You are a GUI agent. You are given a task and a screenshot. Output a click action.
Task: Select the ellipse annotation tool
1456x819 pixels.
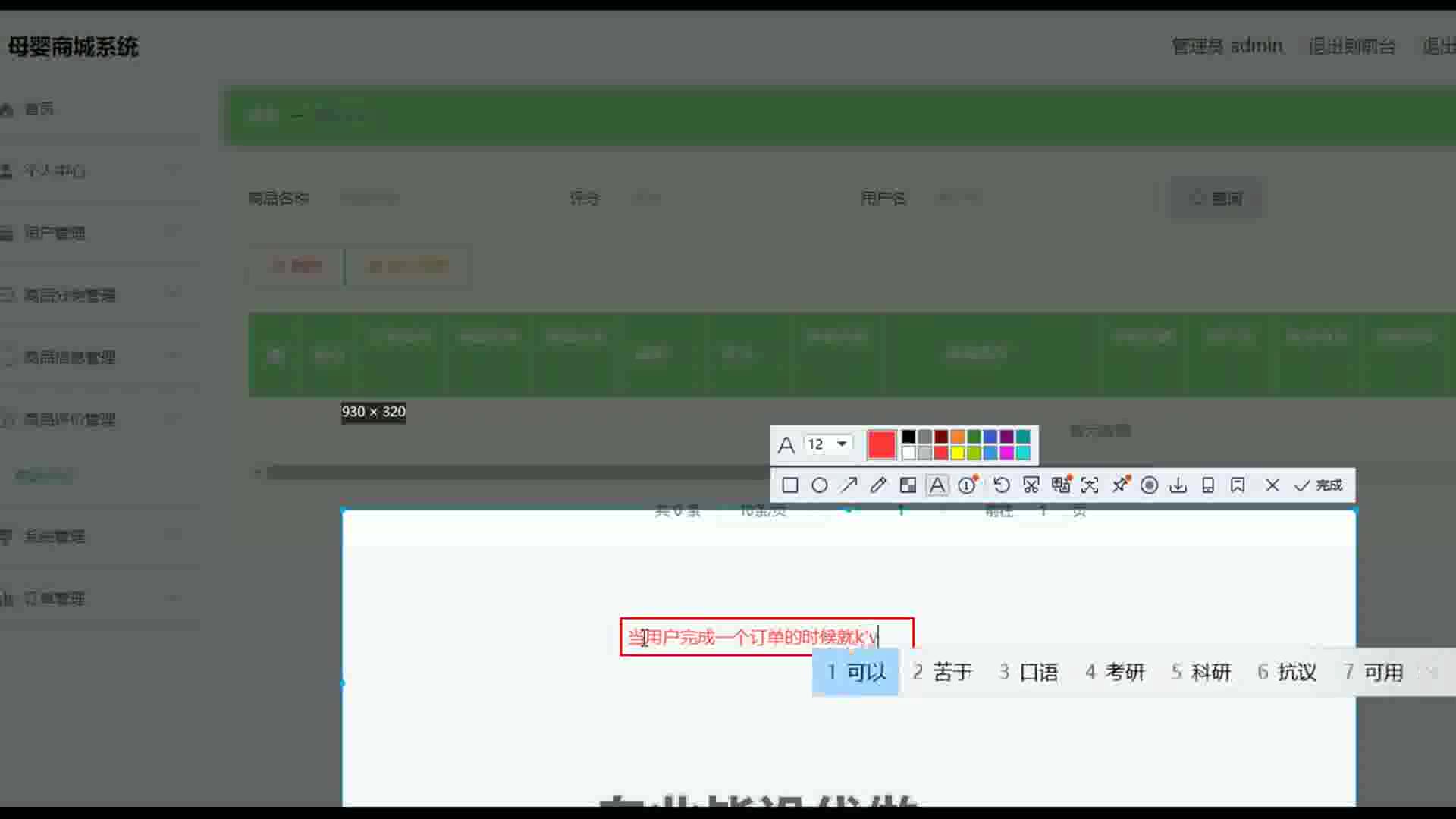tap(819, 485)
